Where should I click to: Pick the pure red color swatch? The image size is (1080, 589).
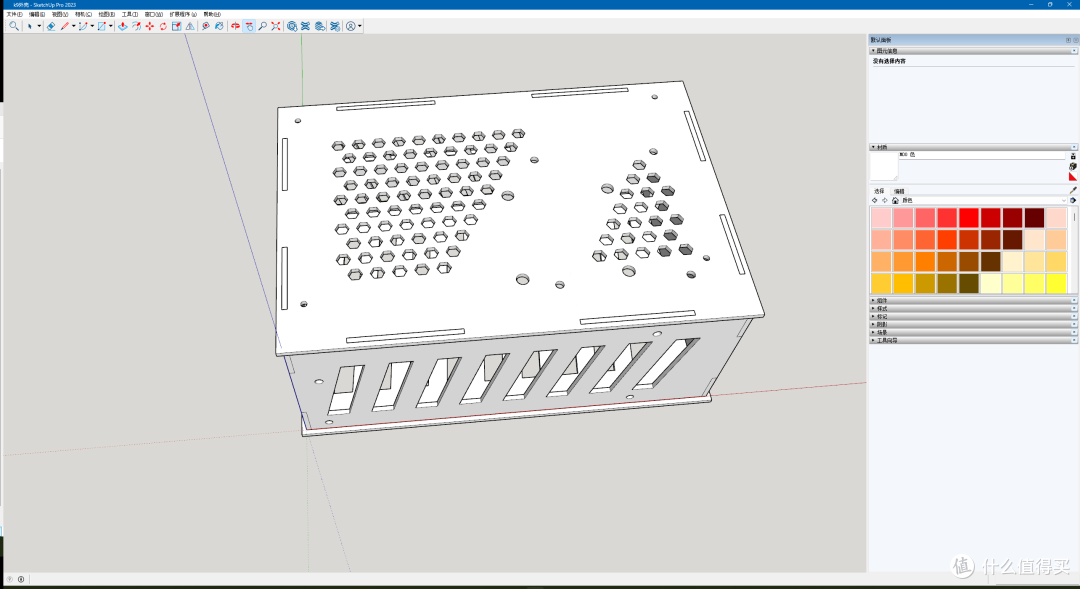968,217
